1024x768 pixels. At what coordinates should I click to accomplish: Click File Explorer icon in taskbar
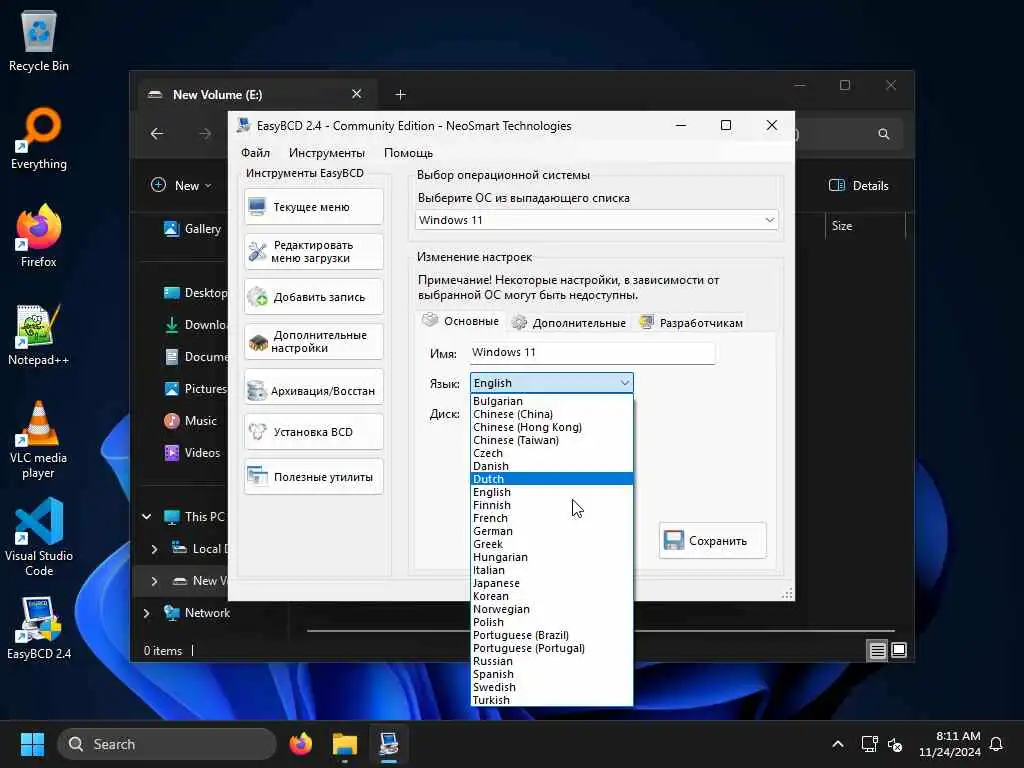pyautogui.click(x=345, y=744)
